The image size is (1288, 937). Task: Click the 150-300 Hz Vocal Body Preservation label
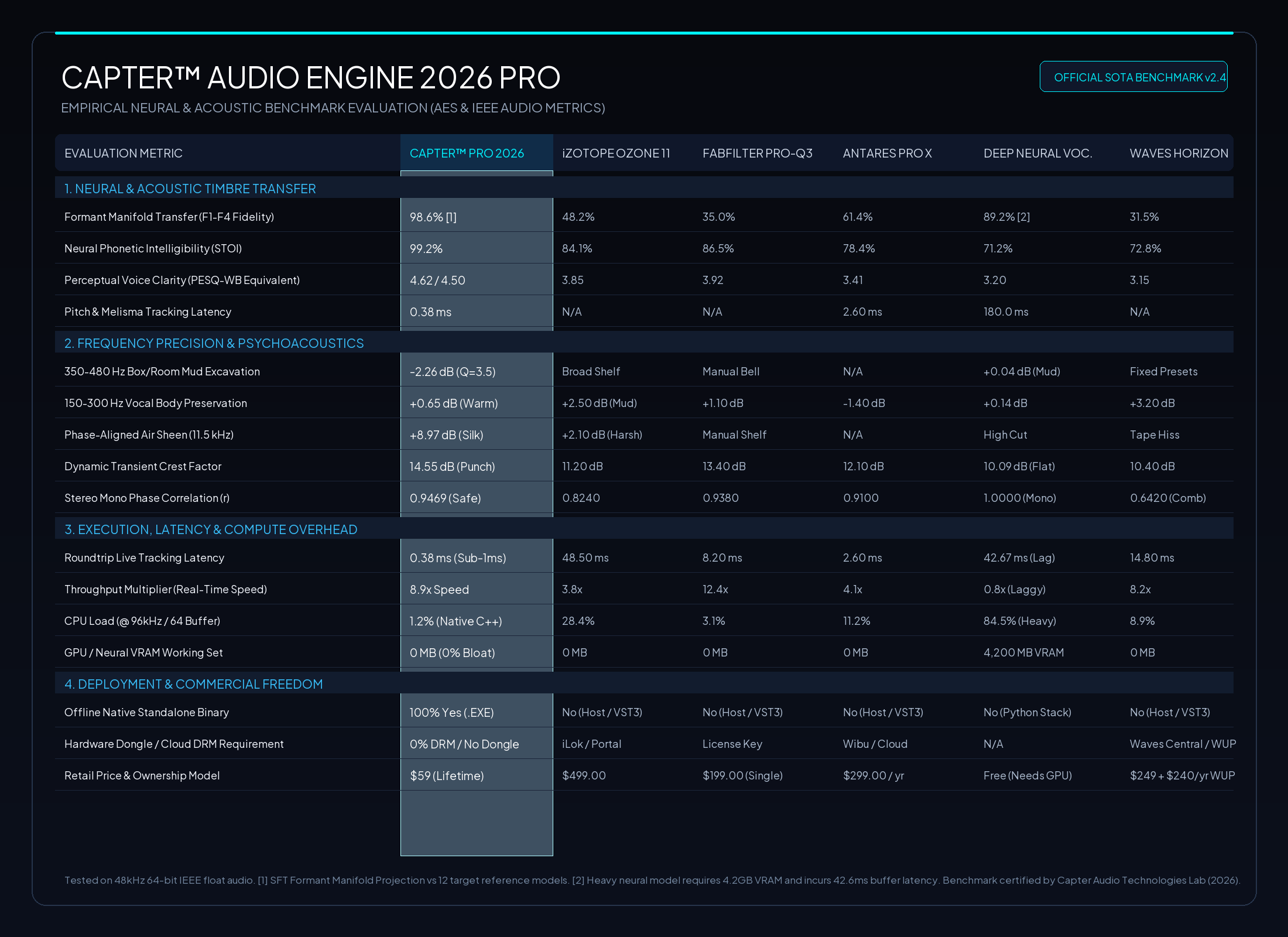(x=156, y=403)
